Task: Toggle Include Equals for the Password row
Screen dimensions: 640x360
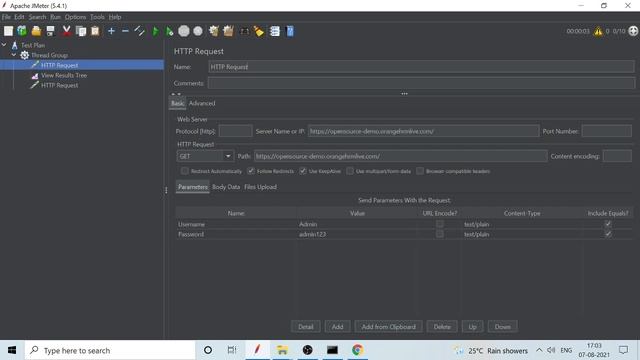Action: coord(608,234)
